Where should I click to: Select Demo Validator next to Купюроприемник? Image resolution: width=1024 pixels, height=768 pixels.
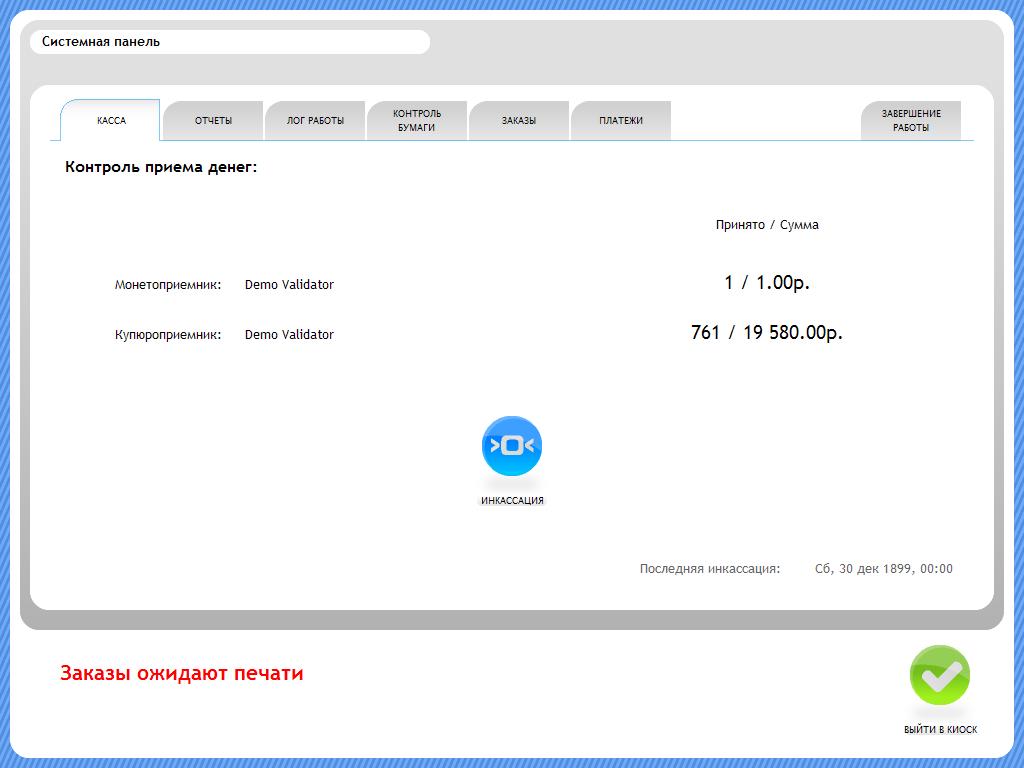pyautogui.click(x=289, y=335)
